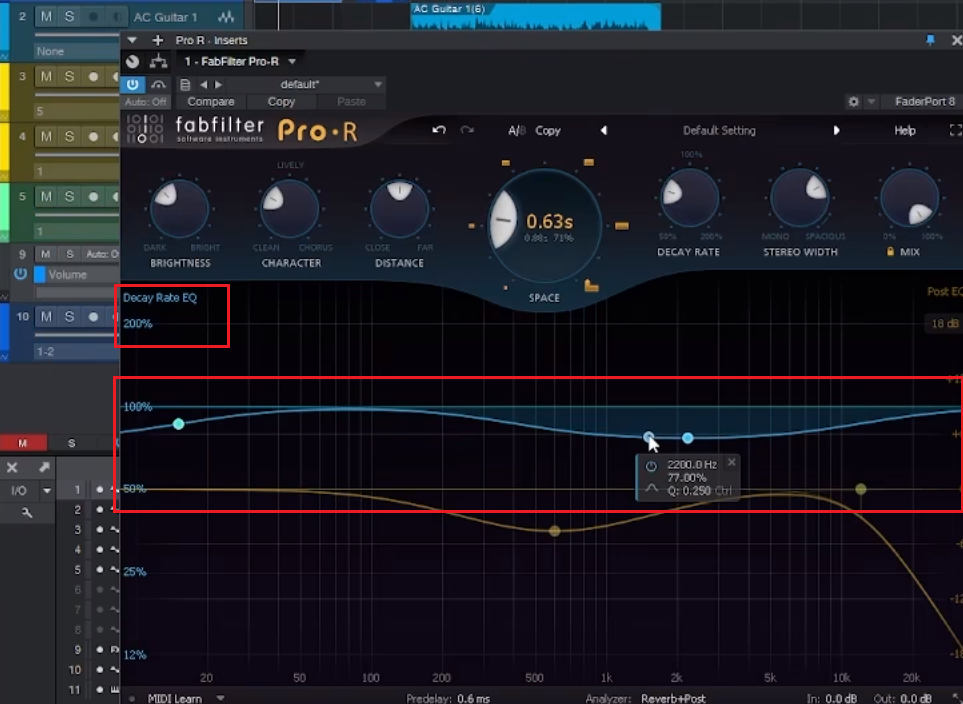
Task: Toggle the Pro-R plugin power button
Action: pos(133,85)
